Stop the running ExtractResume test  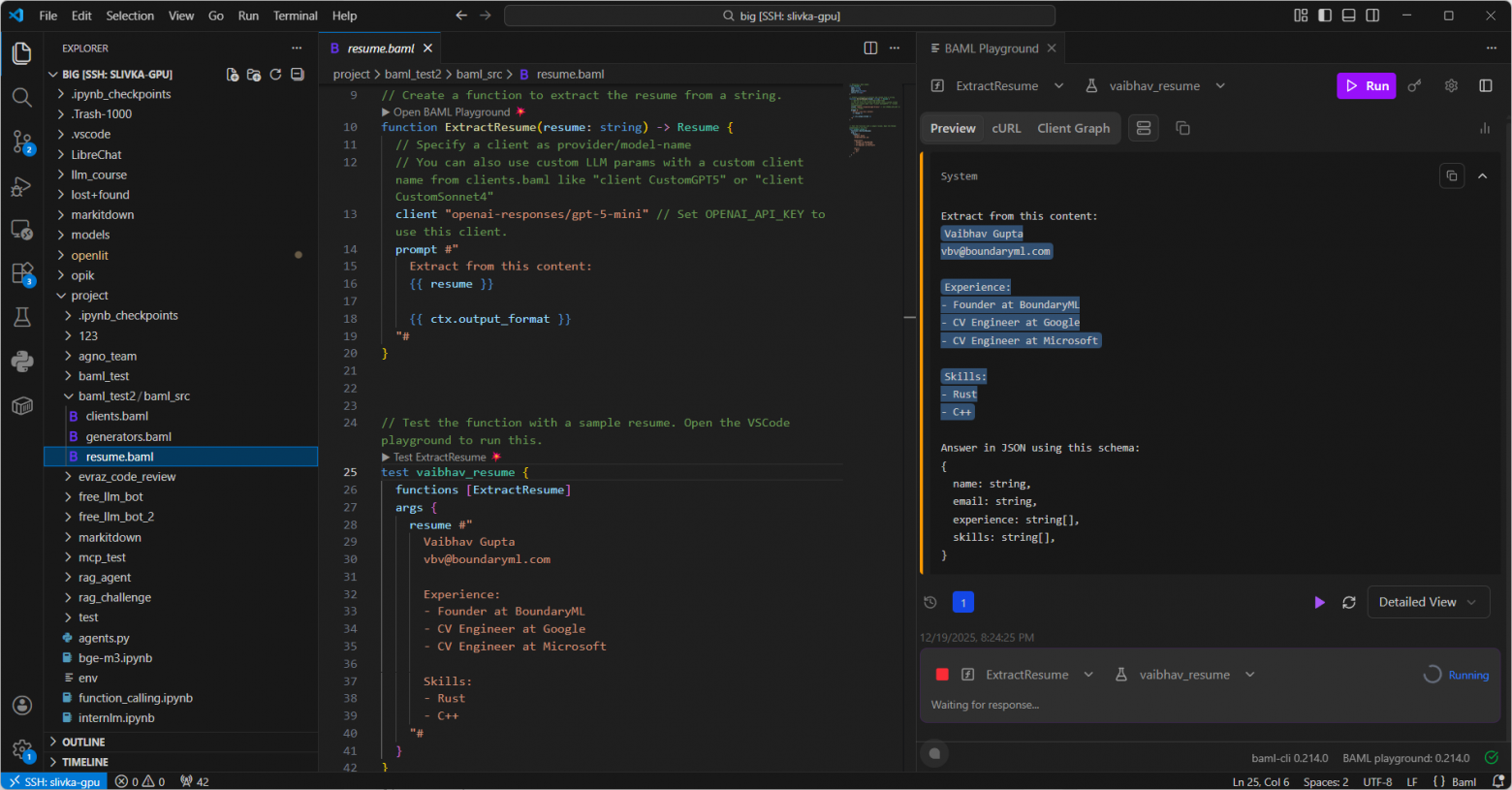(942, 675)
